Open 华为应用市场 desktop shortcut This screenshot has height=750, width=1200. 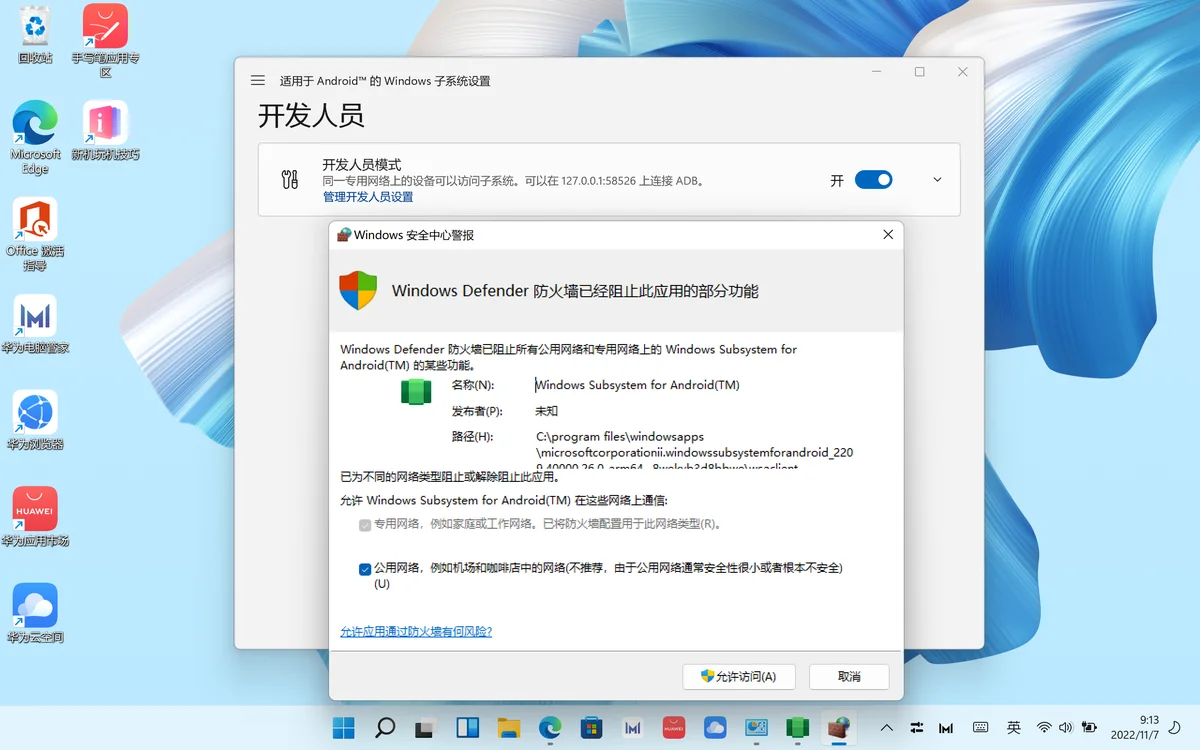[x=35, y=517]
